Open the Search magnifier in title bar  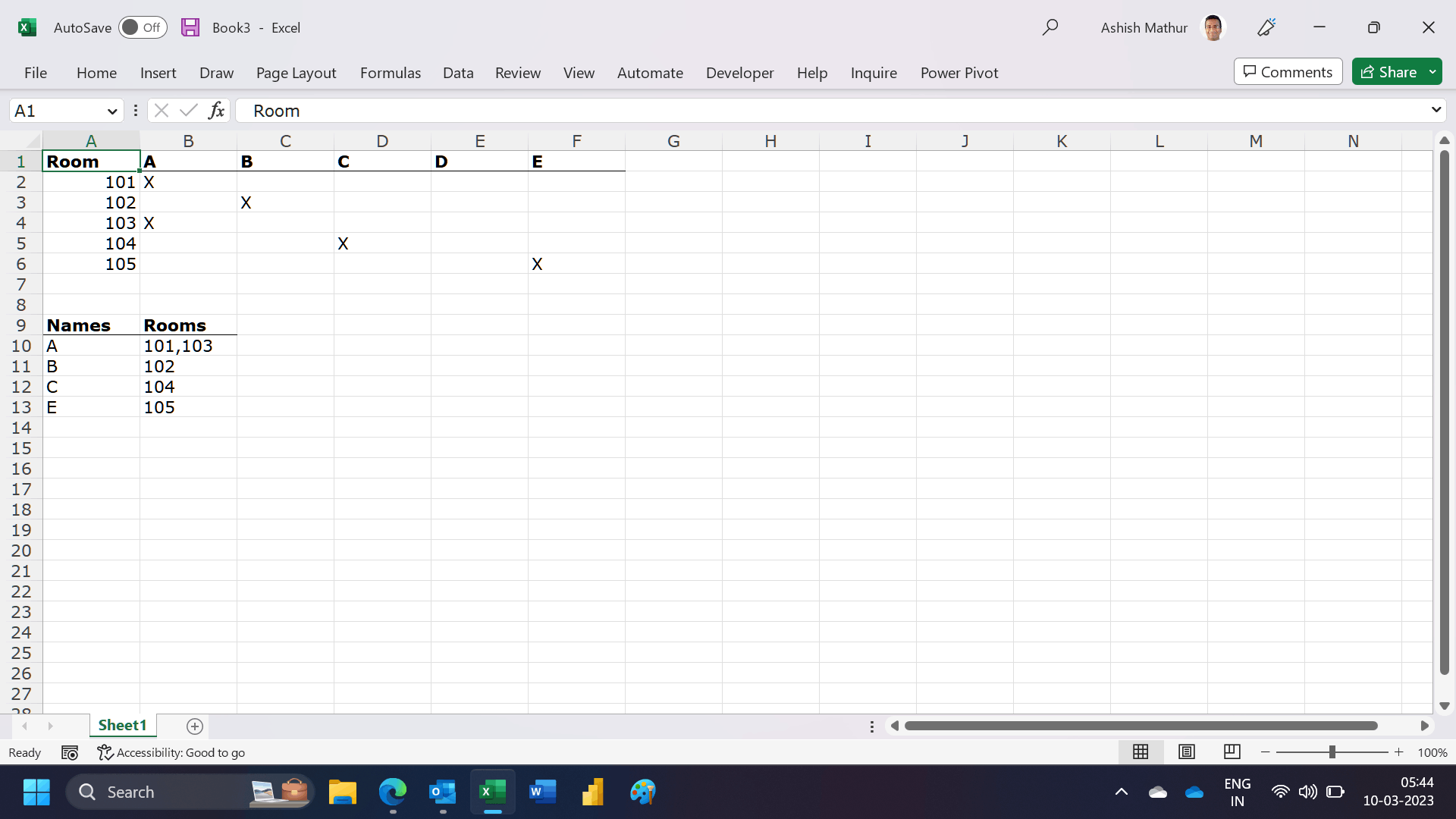click(x=1050, y=27)
